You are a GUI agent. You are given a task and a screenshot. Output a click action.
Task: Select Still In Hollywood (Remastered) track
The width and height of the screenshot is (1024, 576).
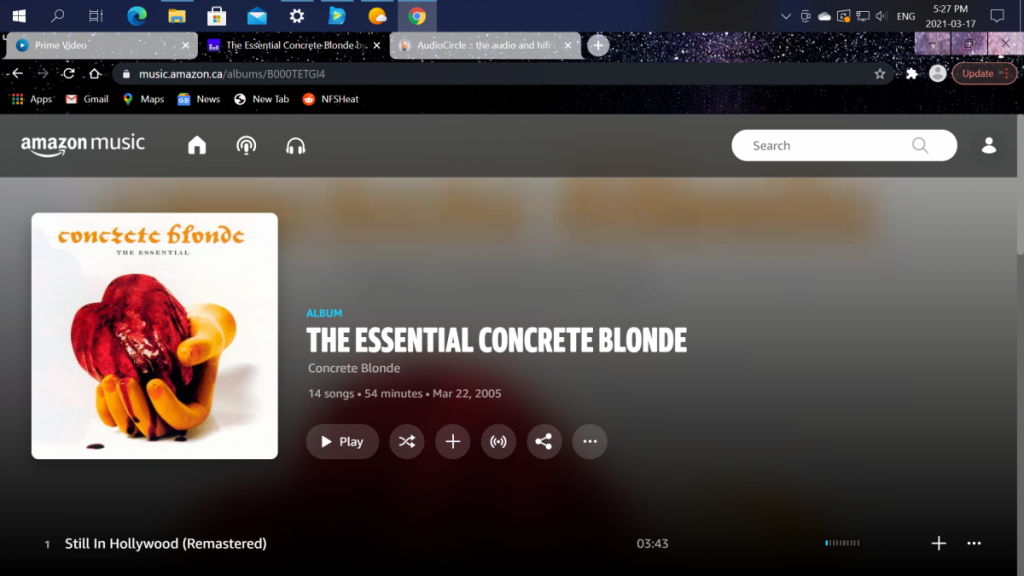(165, 543)
